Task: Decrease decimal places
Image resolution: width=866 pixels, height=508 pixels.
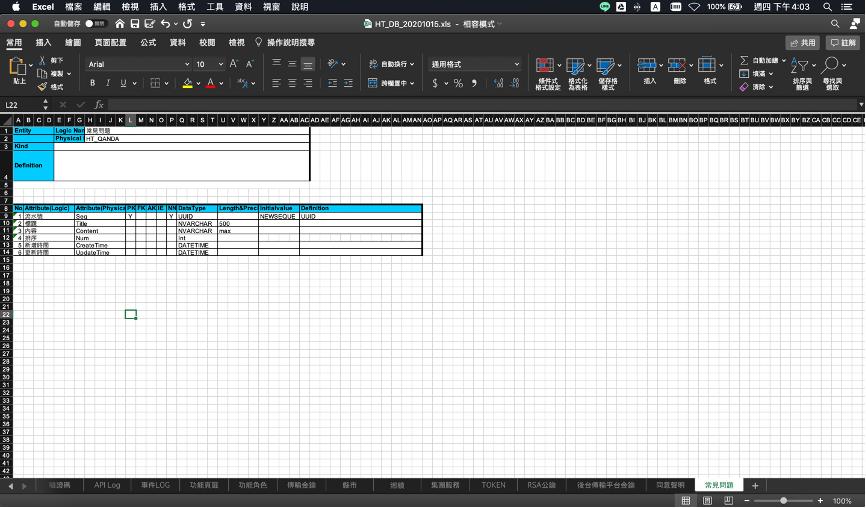Action: coord(515,83)
